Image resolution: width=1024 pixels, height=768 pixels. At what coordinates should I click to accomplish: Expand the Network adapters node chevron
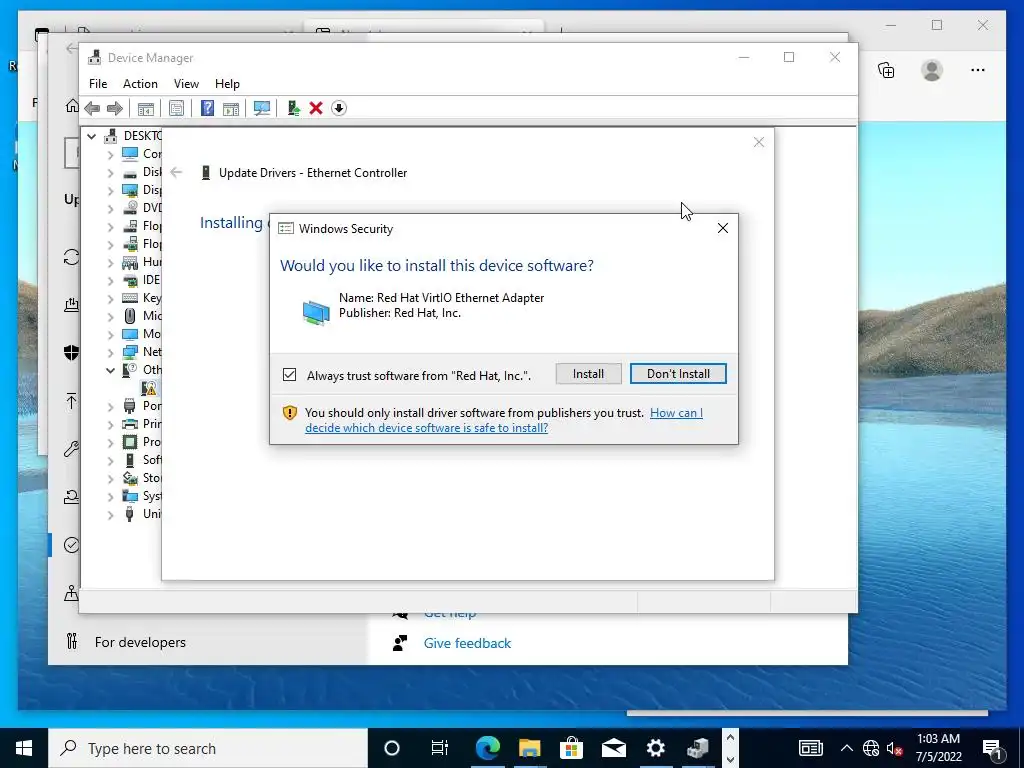point(110,353)
